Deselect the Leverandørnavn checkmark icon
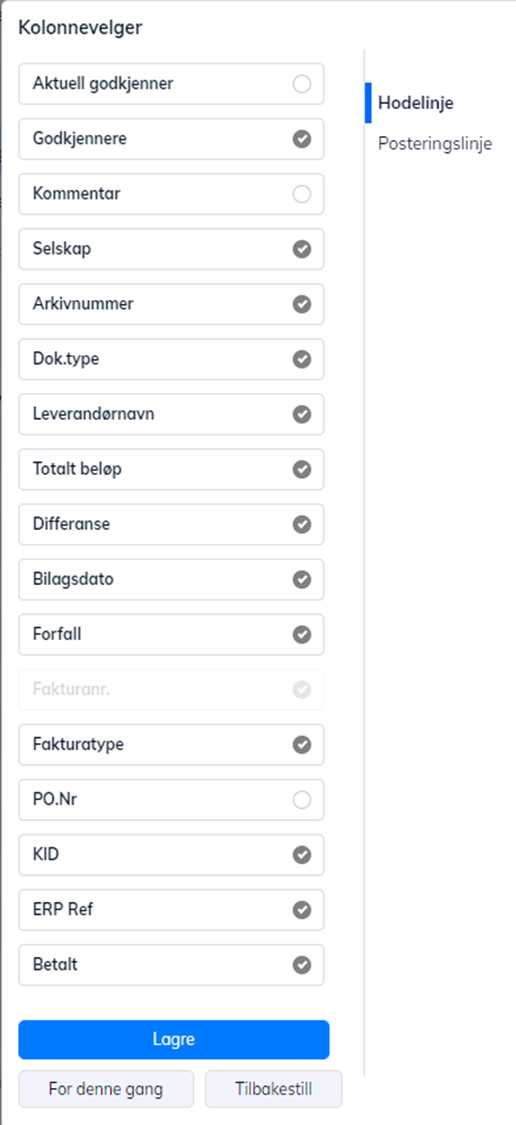This screenshot has width=516, height=1125. point(302,414)
